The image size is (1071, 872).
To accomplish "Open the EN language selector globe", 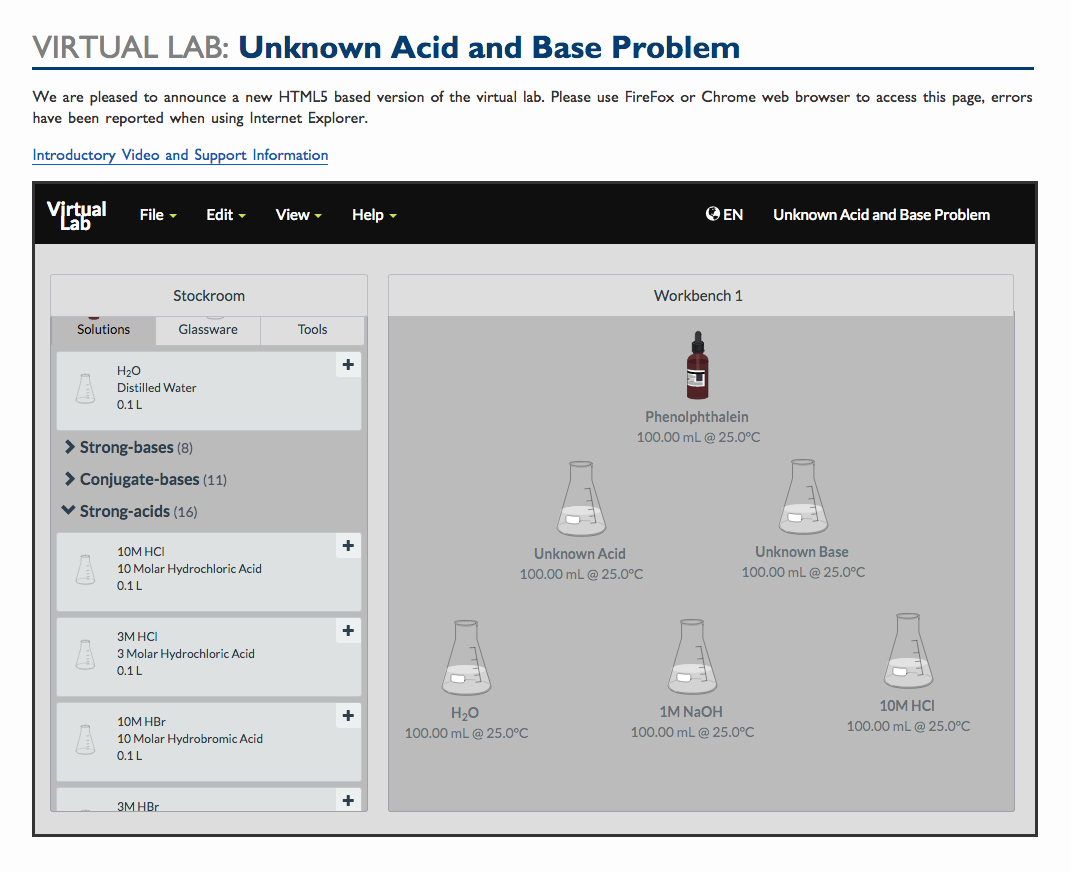I will click(723, 213).
